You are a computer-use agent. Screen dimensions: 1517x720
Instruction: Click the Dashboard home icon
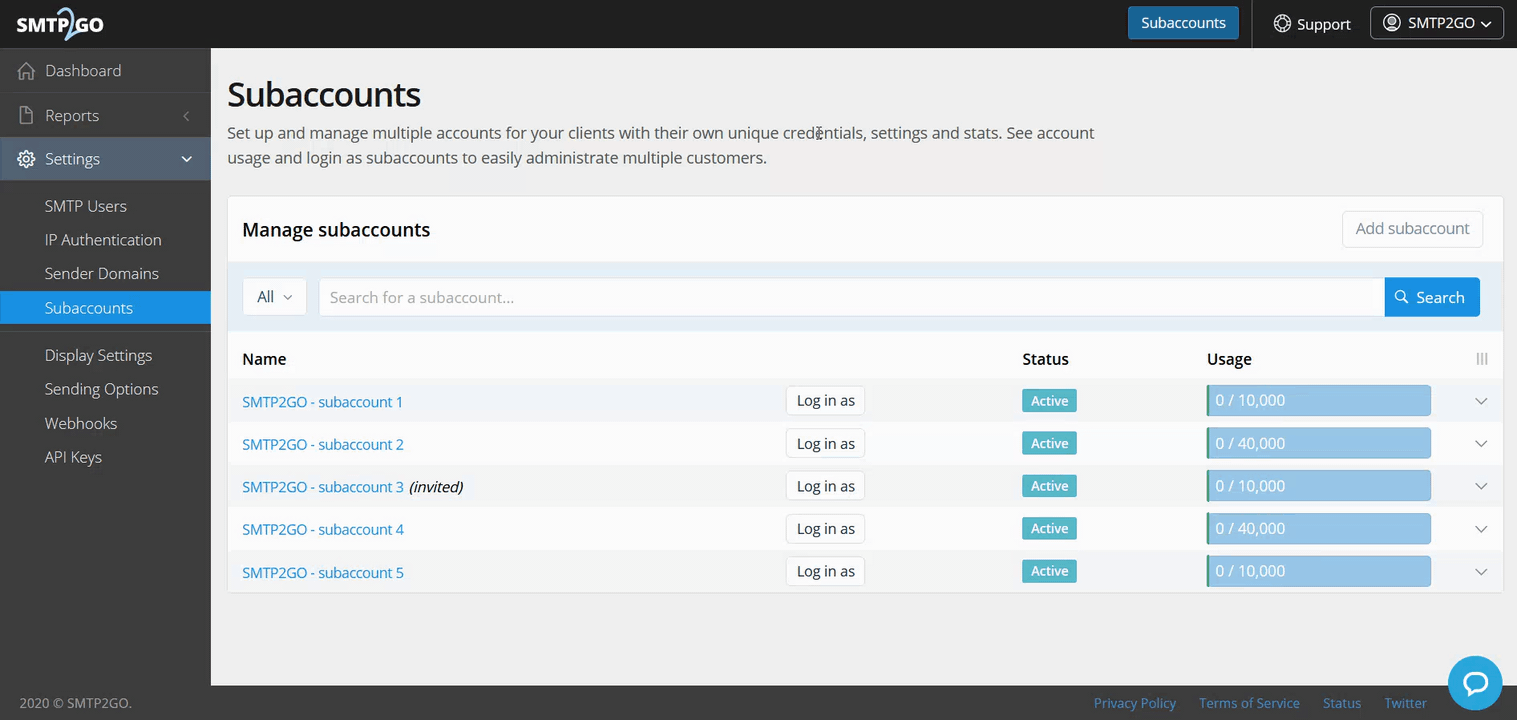coord(26,71)
